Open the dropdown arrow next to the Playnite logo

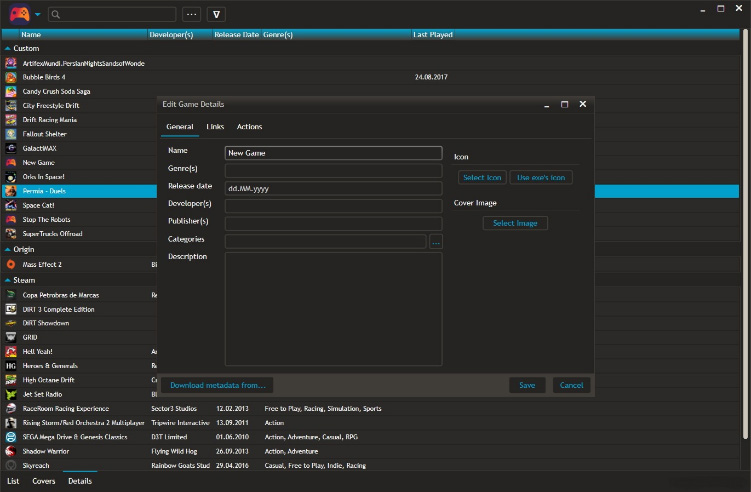(x=38, y=14)
